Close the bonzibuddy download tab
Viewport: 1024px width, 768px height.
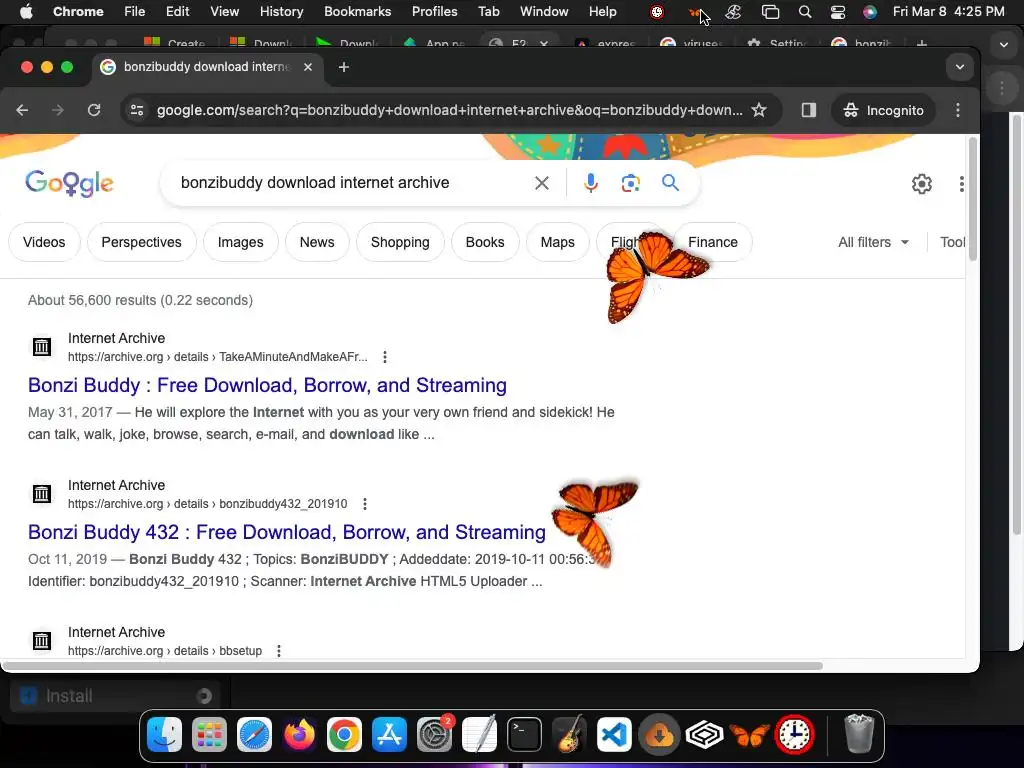308,67
